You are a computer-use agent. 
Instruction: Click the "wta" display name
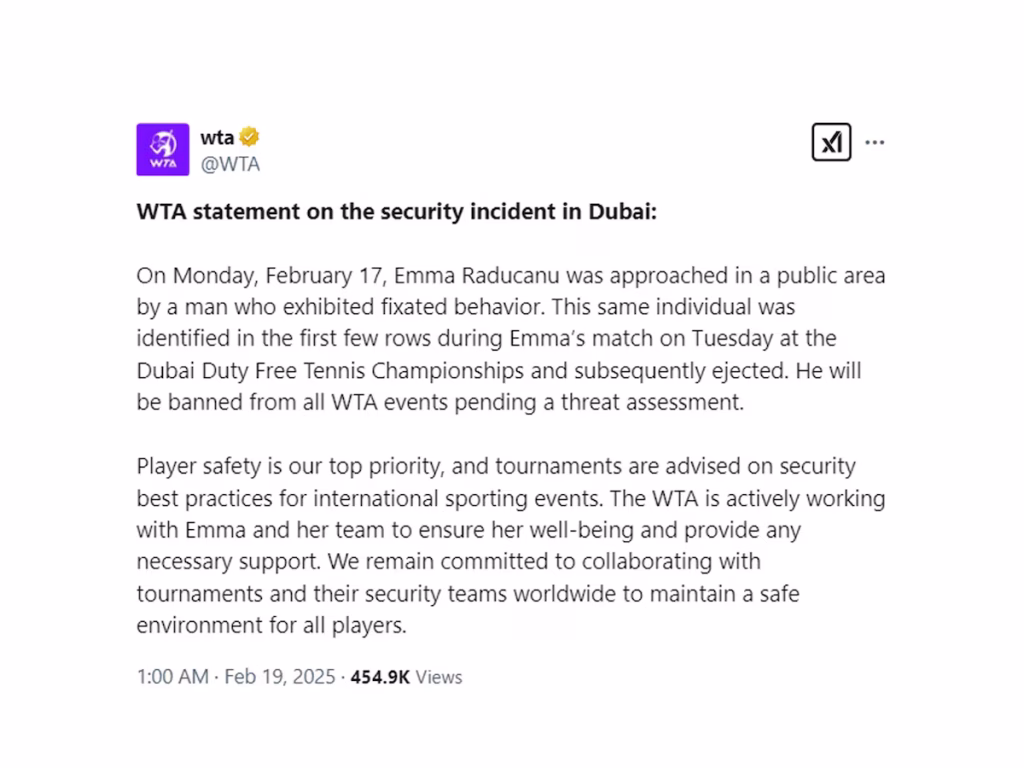click(216, 138)
